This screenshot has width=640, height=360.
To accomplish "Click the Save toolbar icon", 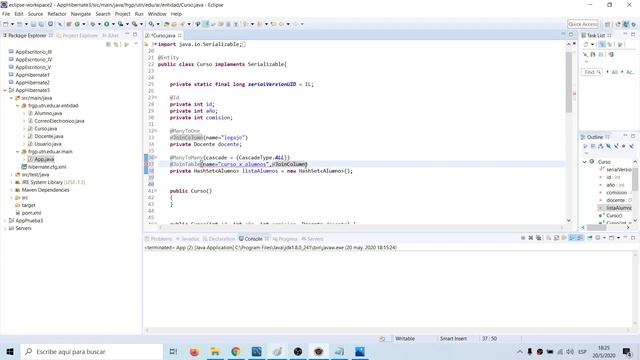I will click(x=33, y=24).
